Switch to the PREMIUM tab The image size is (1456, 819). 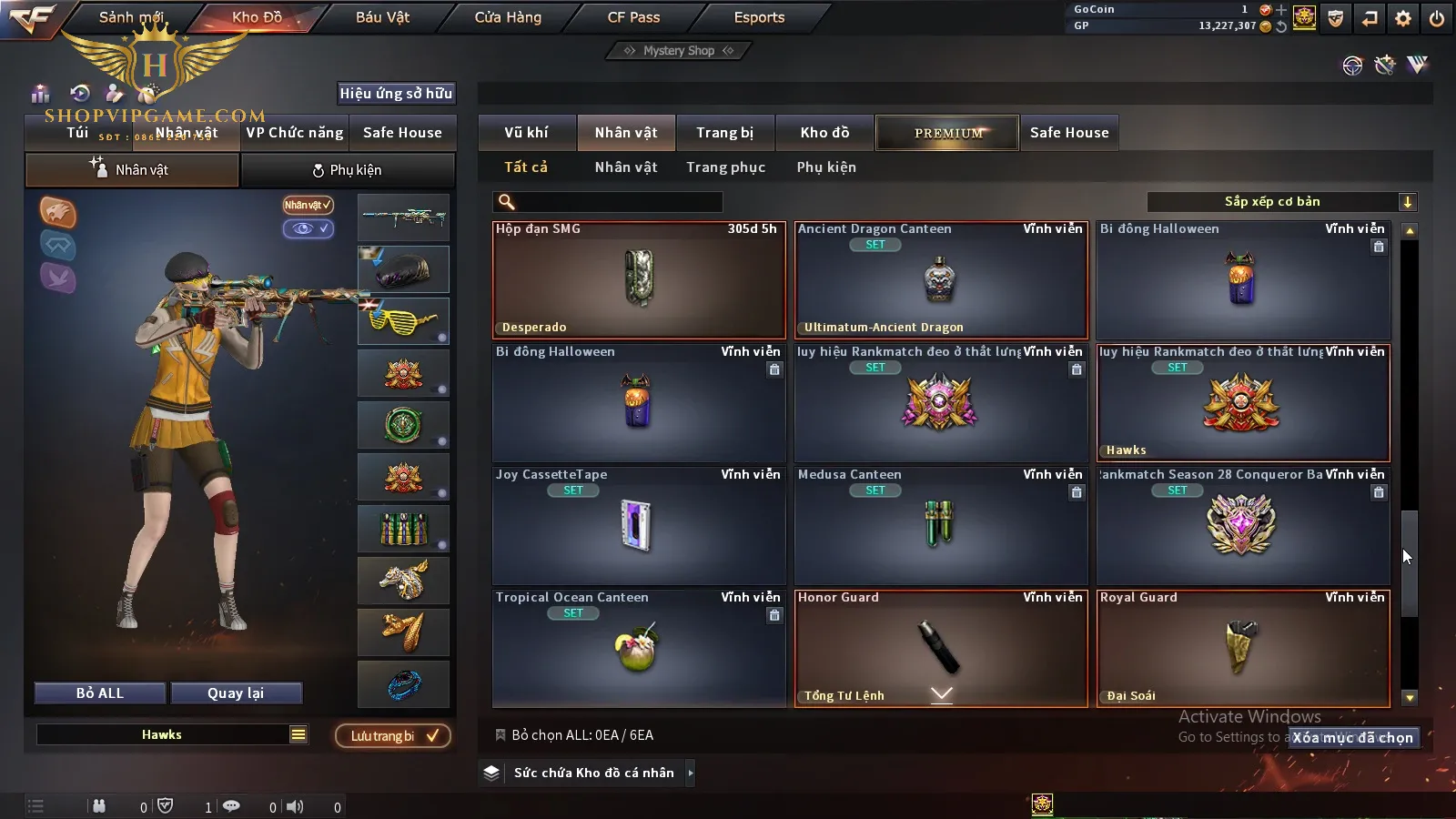point(947,133)
